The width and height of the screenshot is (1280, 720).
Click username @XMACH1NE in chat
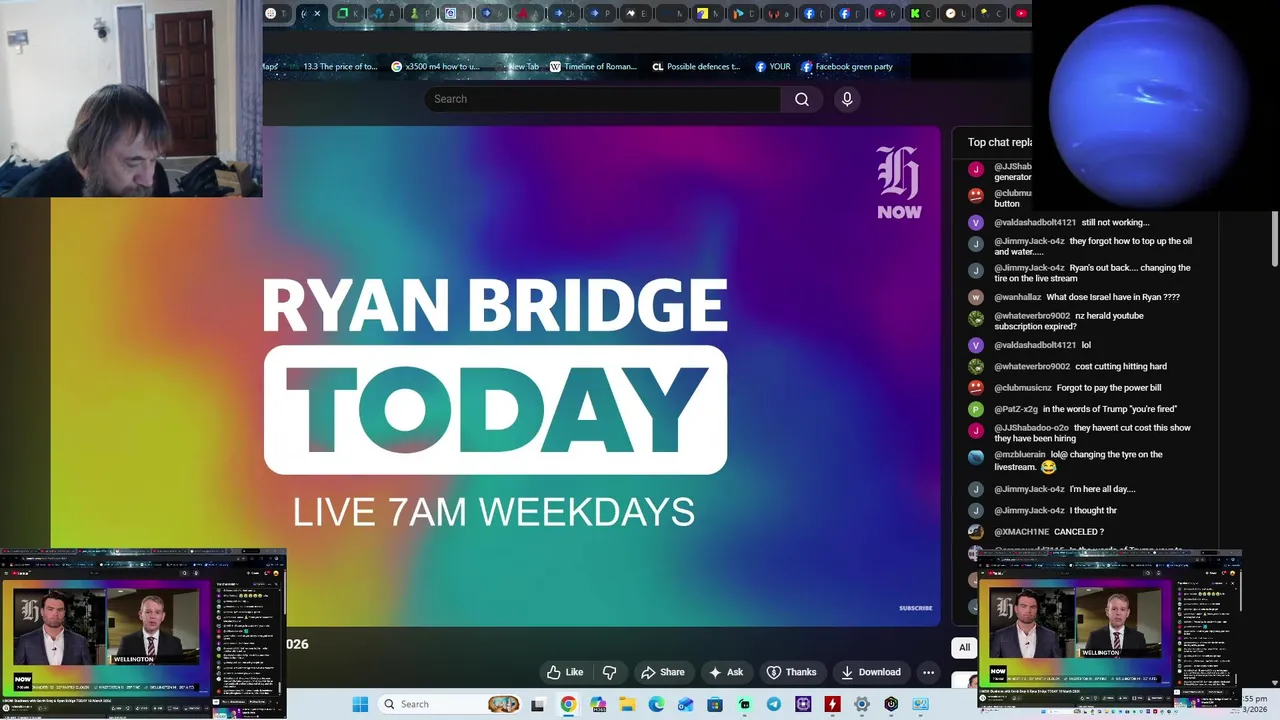[x=1021, y=532]
